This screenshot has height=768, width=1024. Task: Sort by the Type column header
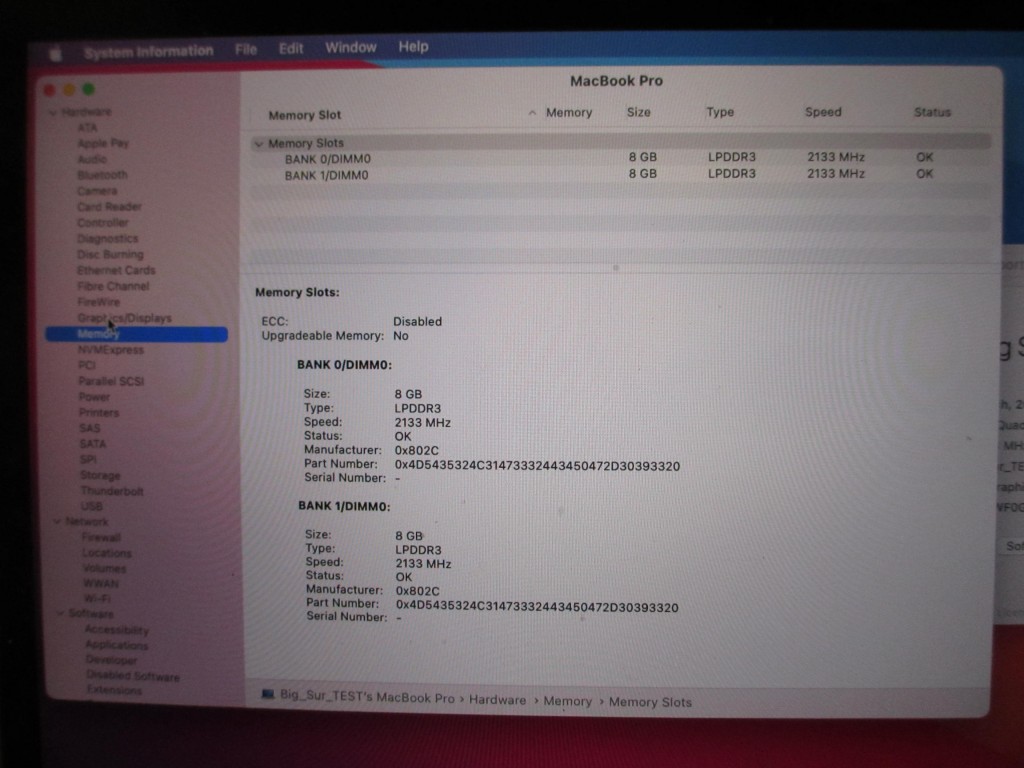720,112
